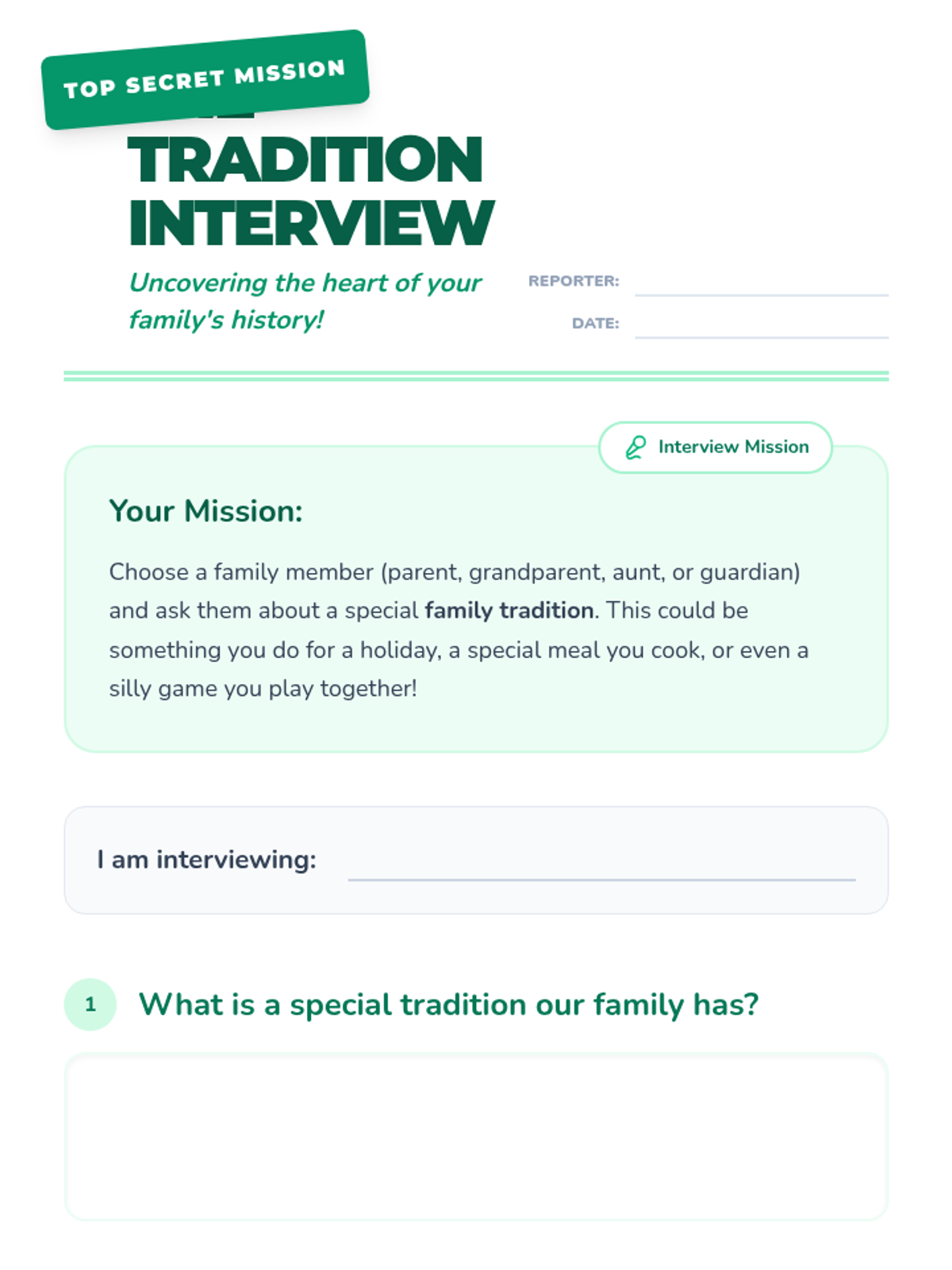Click the Top Secret Mission green banner
The width and height of the screenshot is (952, 1270).
click(205, 79)
